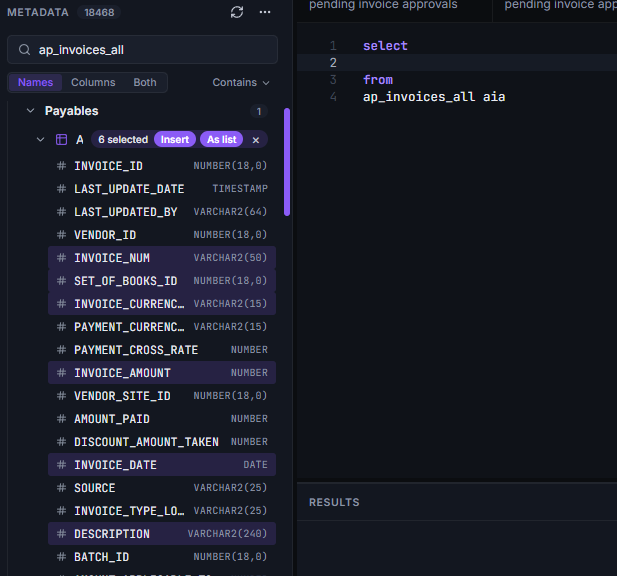
Task: Open first pending invoice approvals tab
Action: point(383,5)
